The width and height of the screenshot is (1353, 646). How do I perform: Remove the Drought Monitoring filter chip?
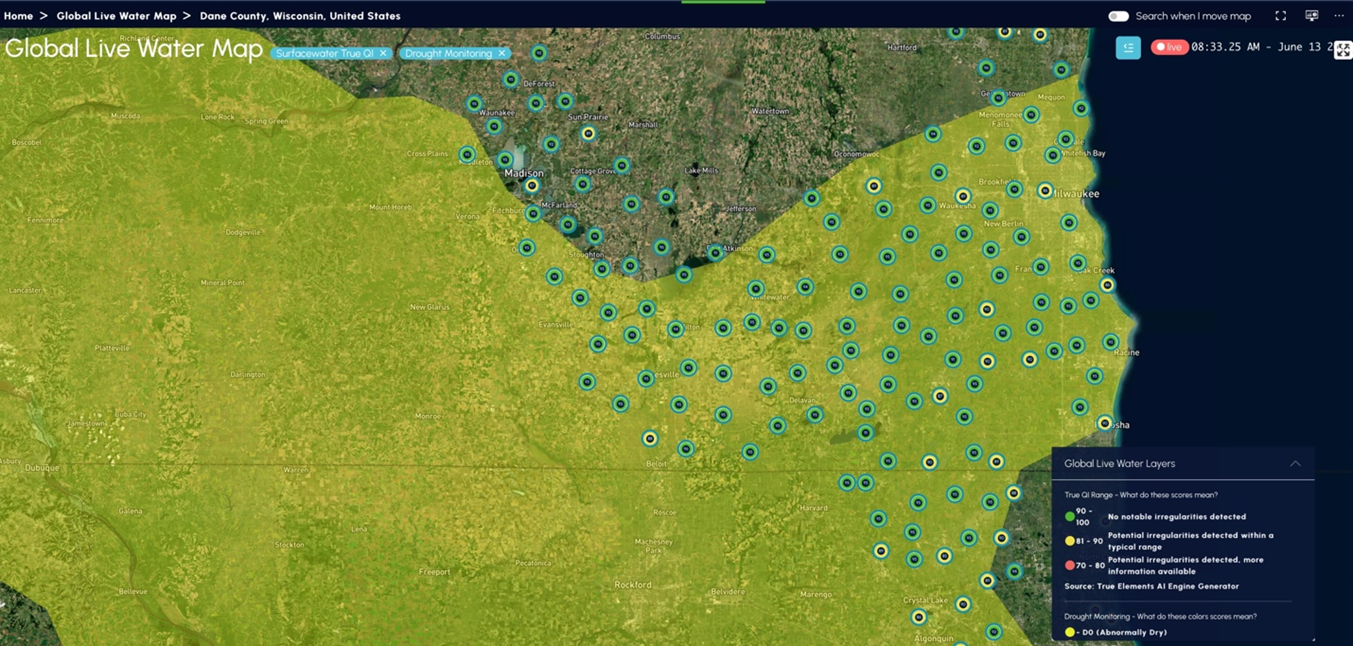[502, 54]
